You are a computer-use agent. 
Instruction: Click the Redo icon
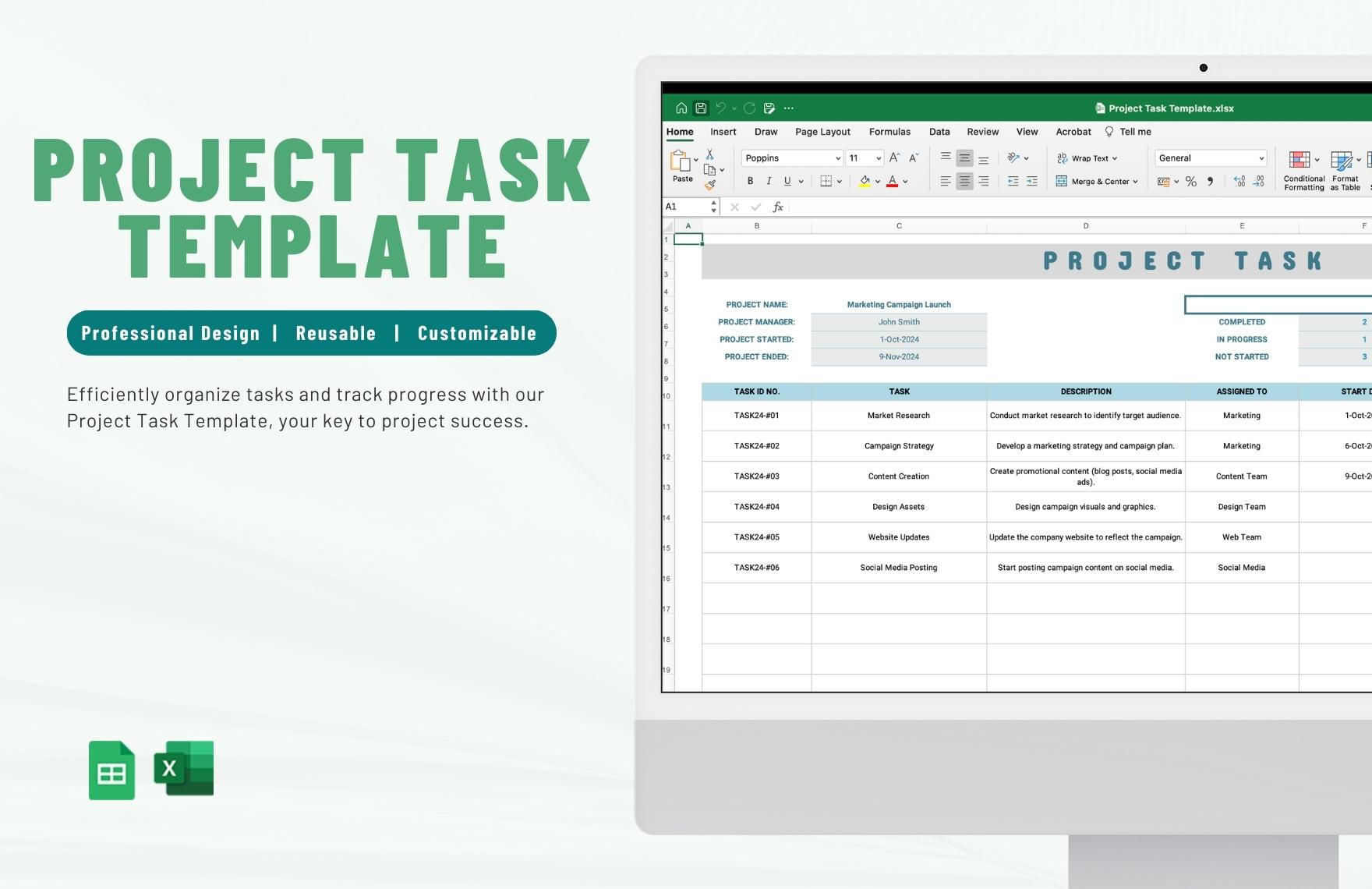tap(751, 108)
